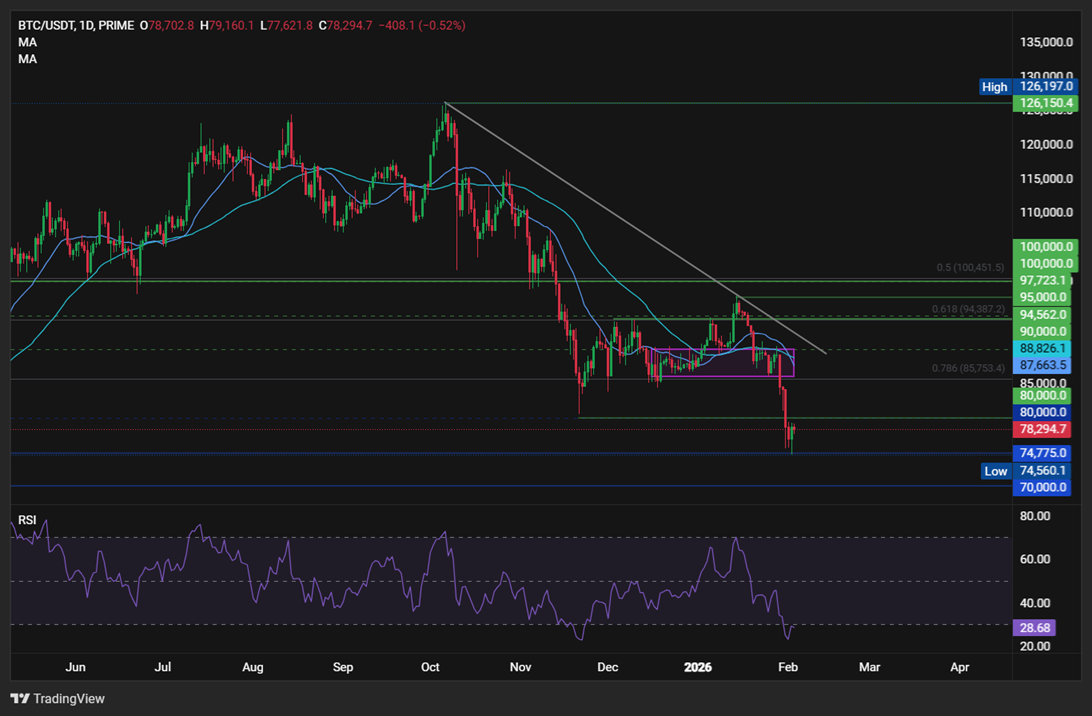Select the light-blue 87,663.5 MA price label
The height and width of the screenshot is (716, 1092).
point(1043,365)
